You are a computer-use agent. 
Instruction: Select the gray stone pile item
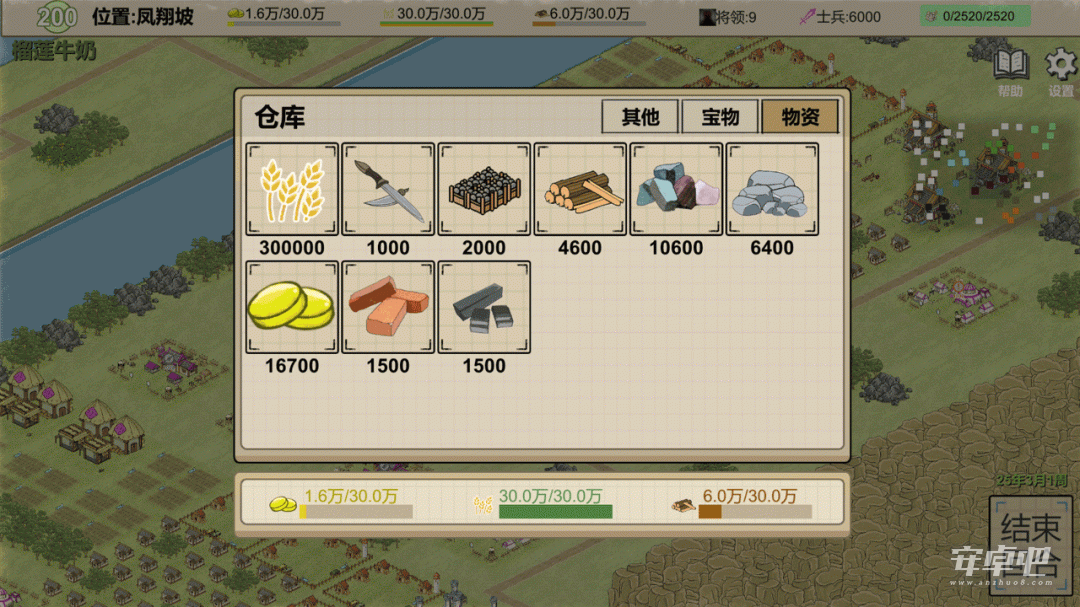772,189
